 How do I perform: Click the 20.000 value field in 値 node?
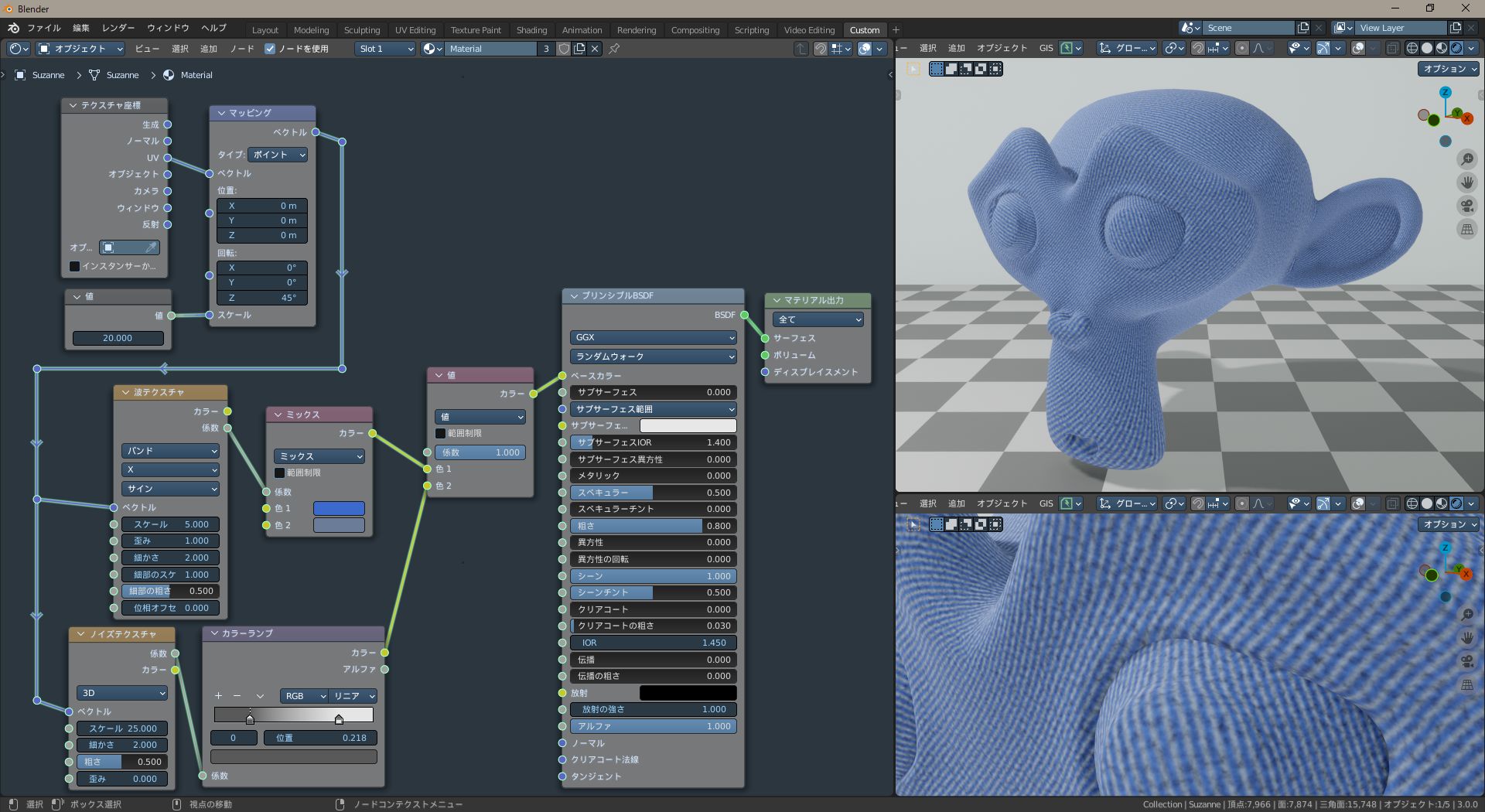click(x=118, y=338)
